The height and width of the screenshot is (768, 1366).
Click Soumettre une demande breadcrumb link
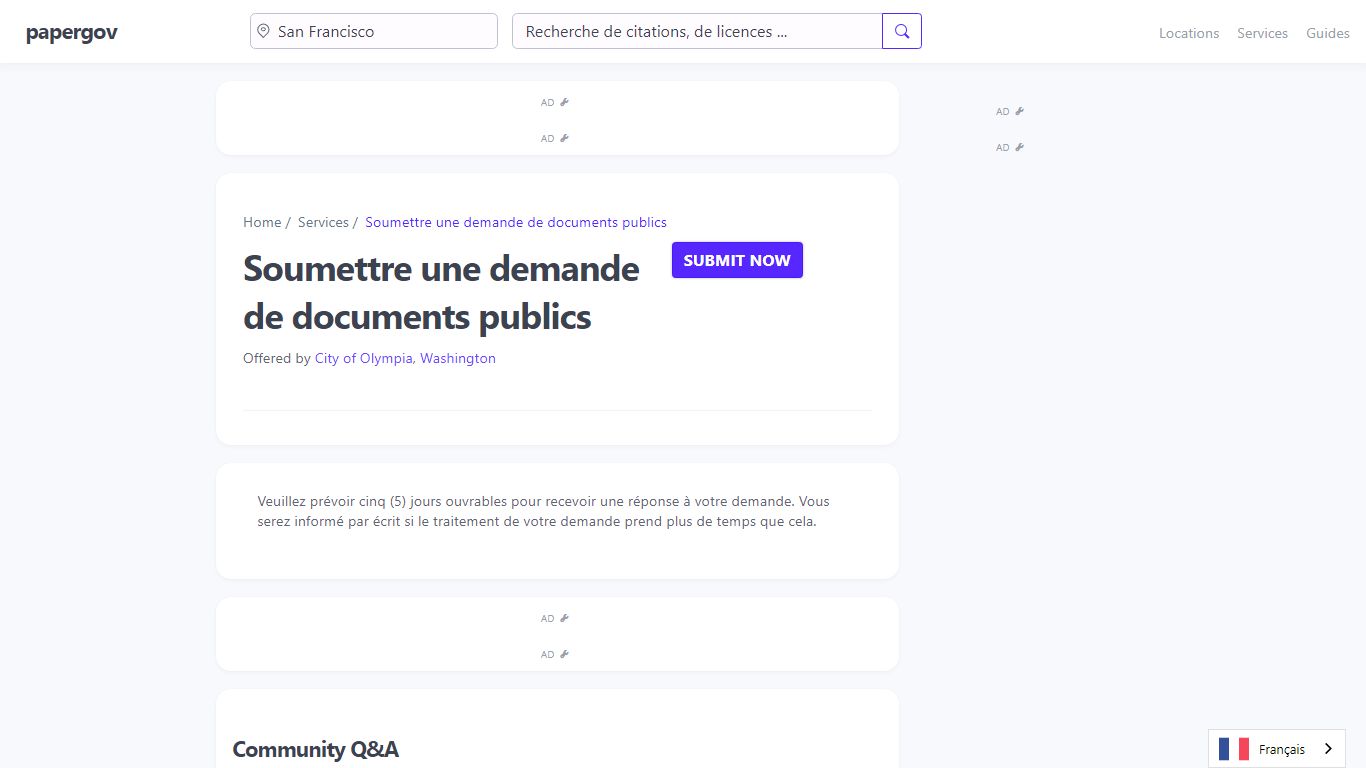pos(516,222)
